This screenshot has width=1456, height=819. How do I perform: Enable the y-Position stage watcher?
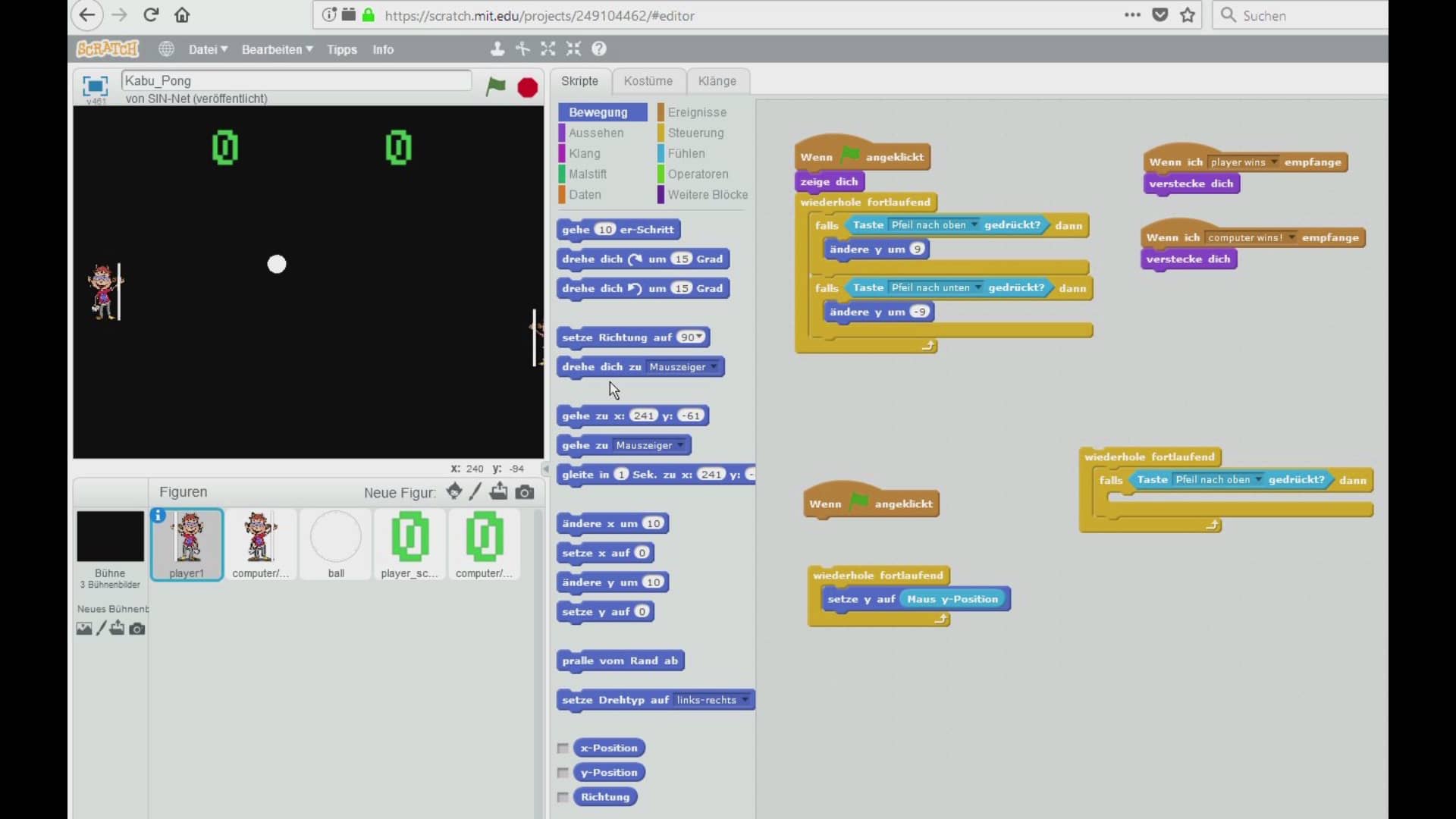tap(563, 772)
